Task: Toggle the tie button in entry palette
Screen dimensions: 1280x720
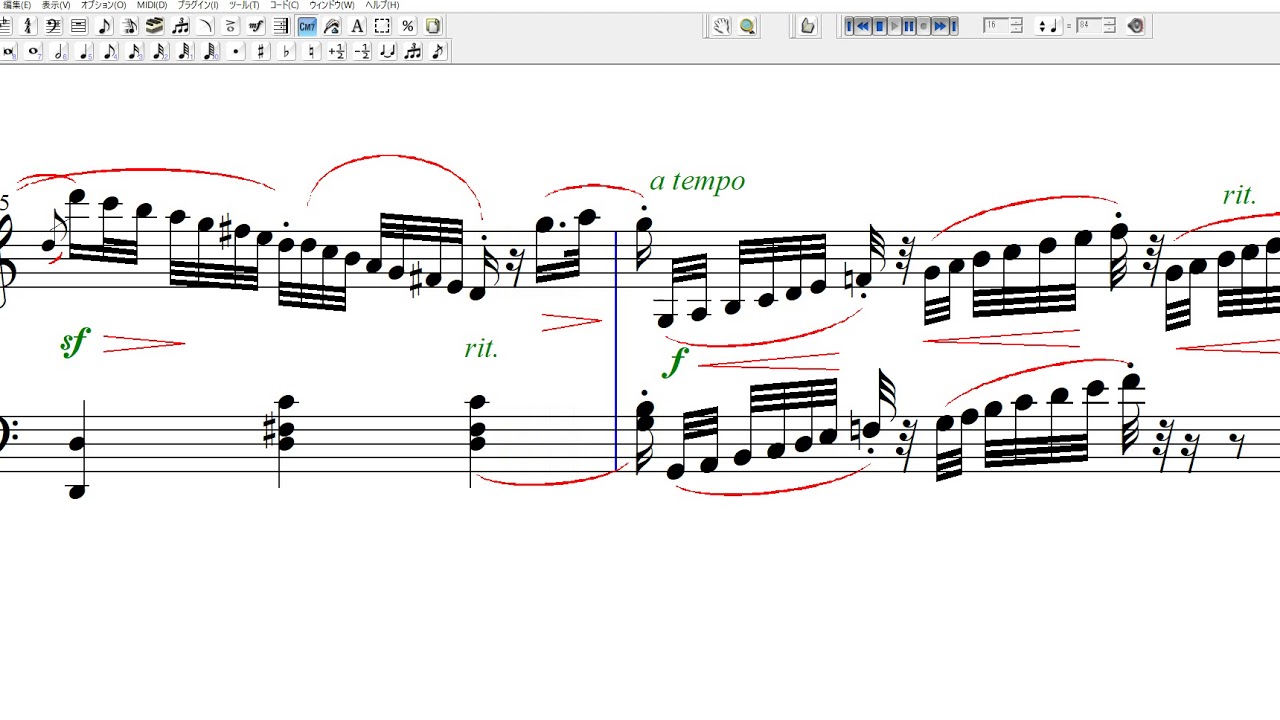Action: tap(388, 52)
